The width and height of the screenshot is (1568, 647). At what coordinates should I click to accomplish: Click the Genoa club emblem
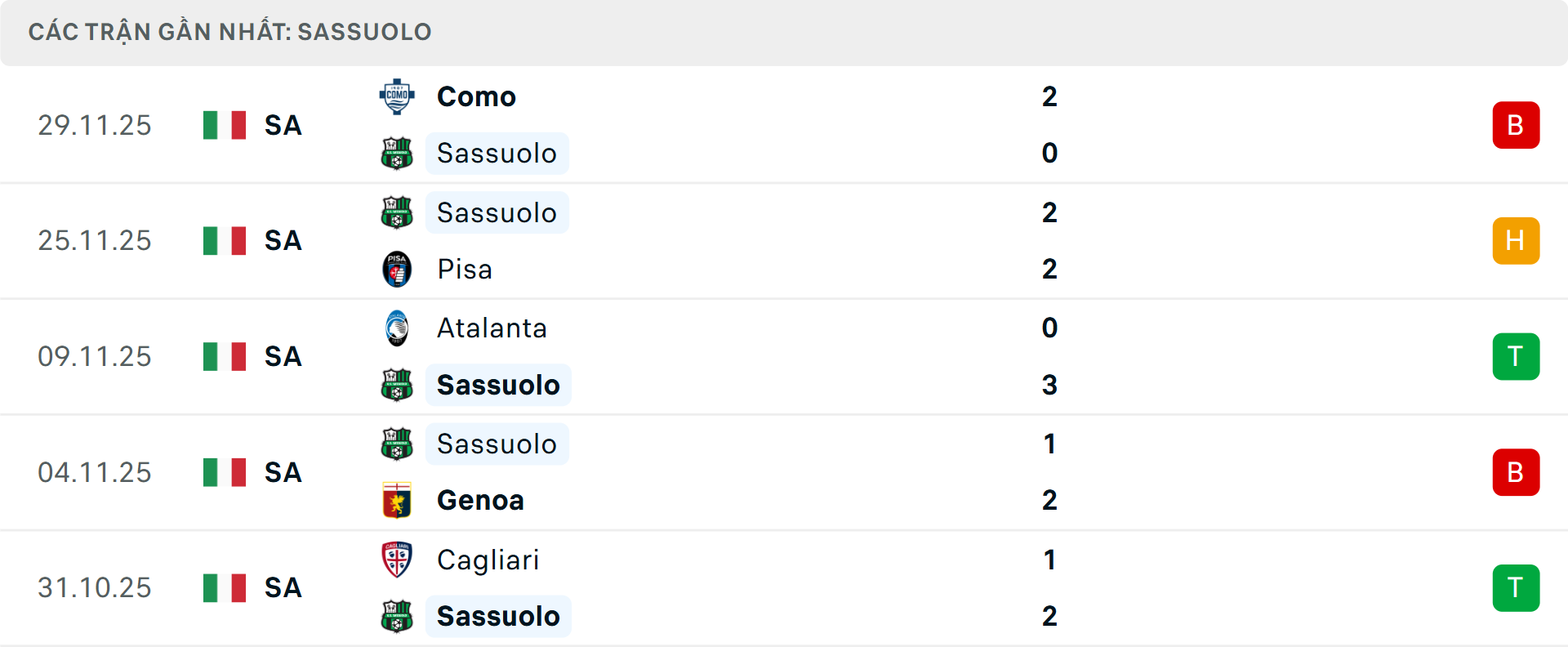[398, 501]
